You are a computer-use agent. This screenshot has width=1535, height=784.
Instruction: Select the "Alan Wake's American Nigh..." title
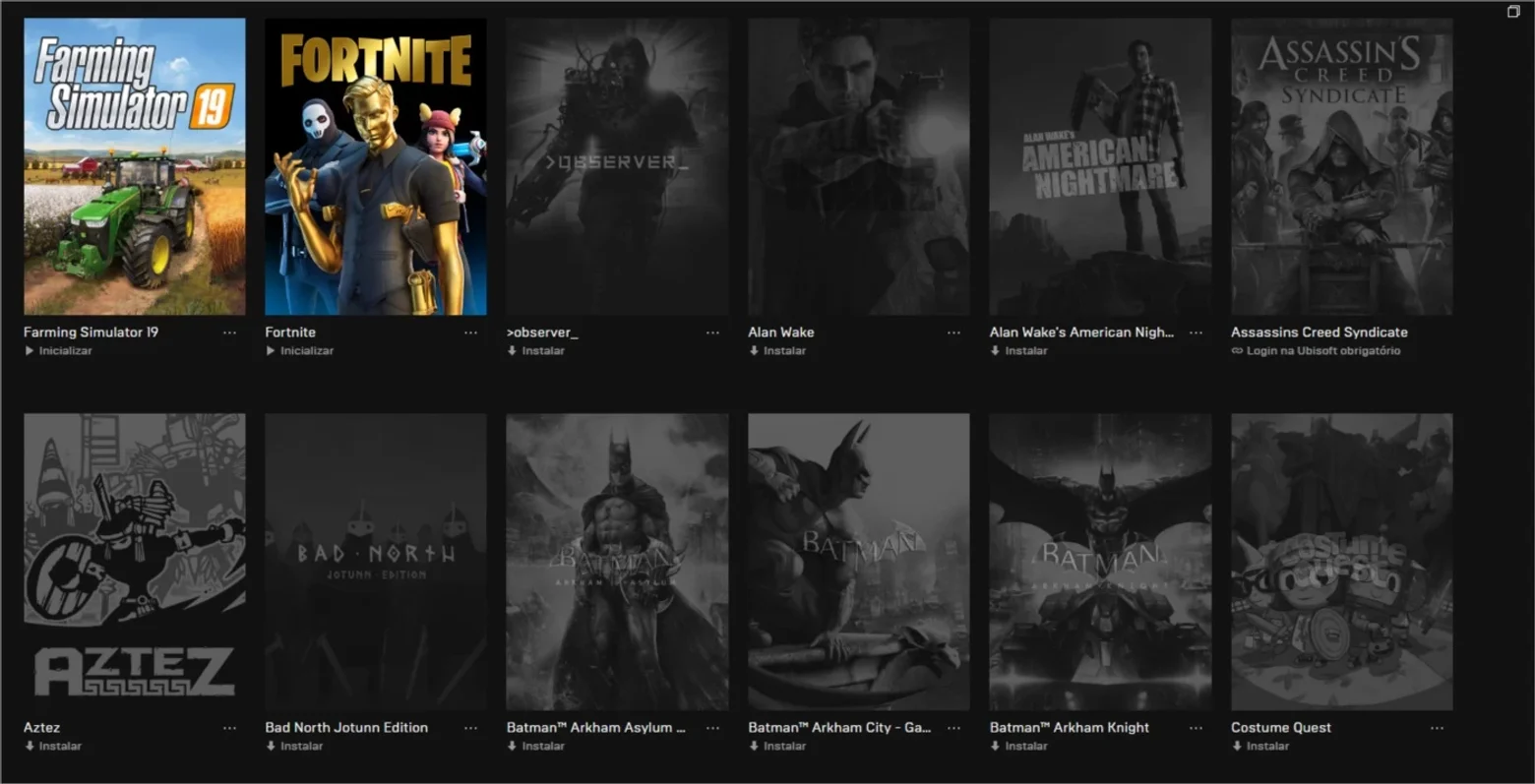[1081, 332]
